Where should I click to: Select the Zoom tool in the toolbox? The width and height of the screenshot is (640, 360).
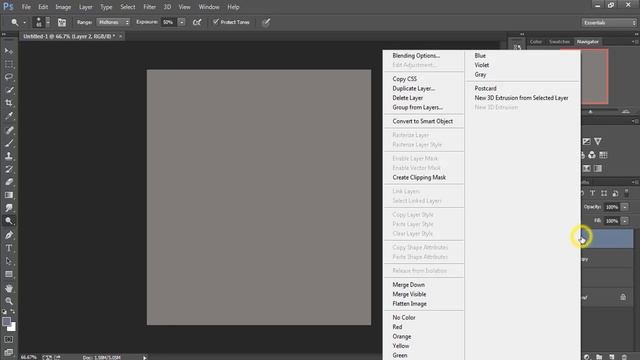[x=9, y=301]
